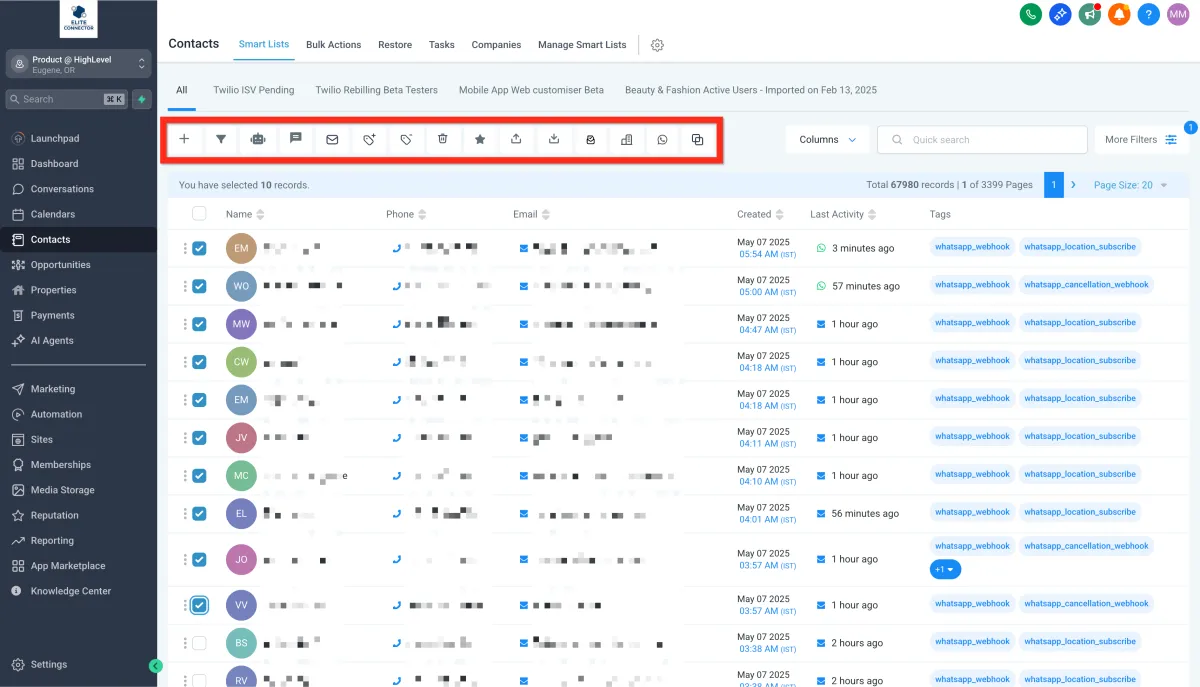Uncheck the VV contact row checkbox
The height and width of the screenshot is (687, 1200).
tap(199, 605)
